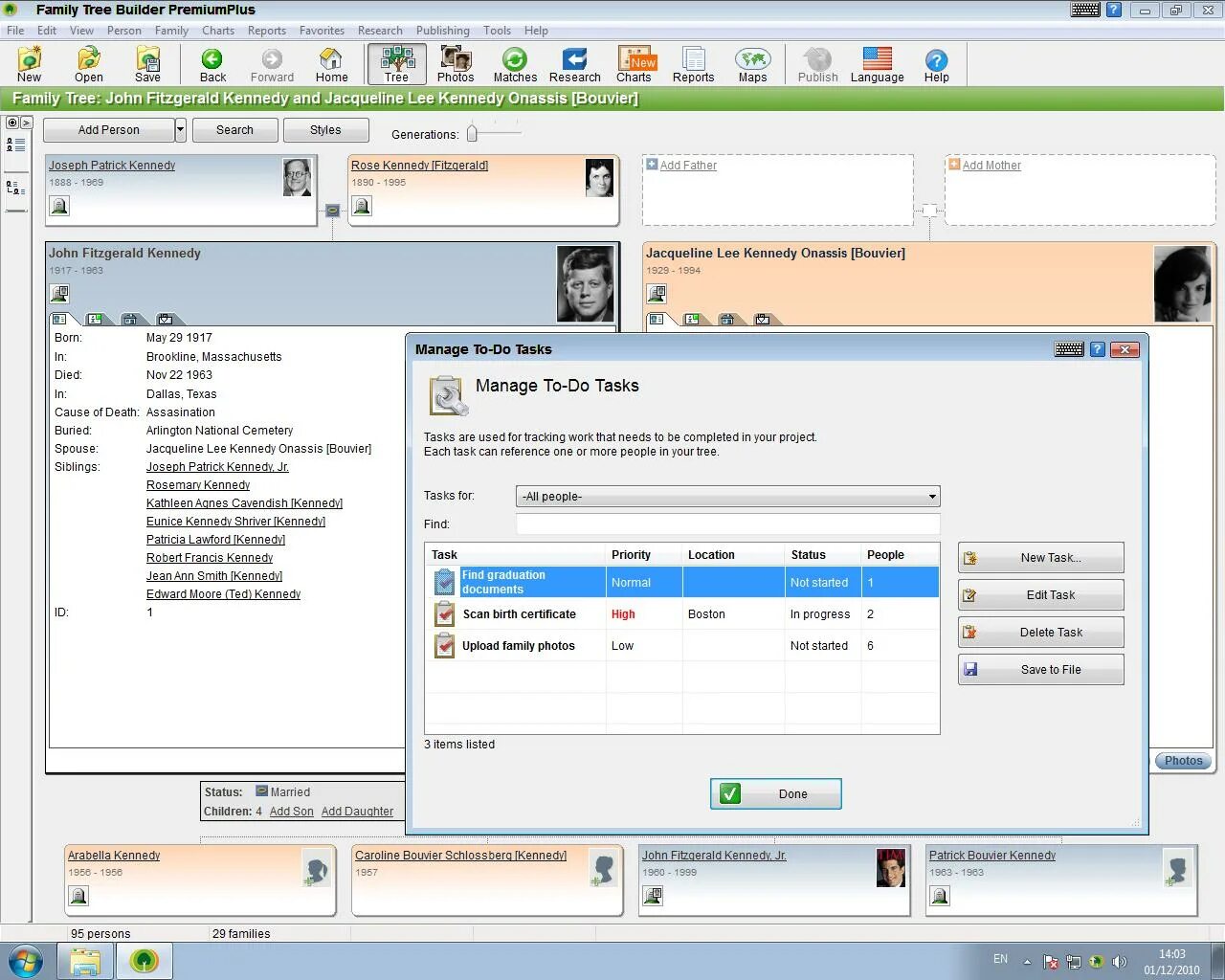Launch the Research toolbar icon
The width and height of the screenshot is (1225, 980).
pyautogui.click(x=574, y=64)
